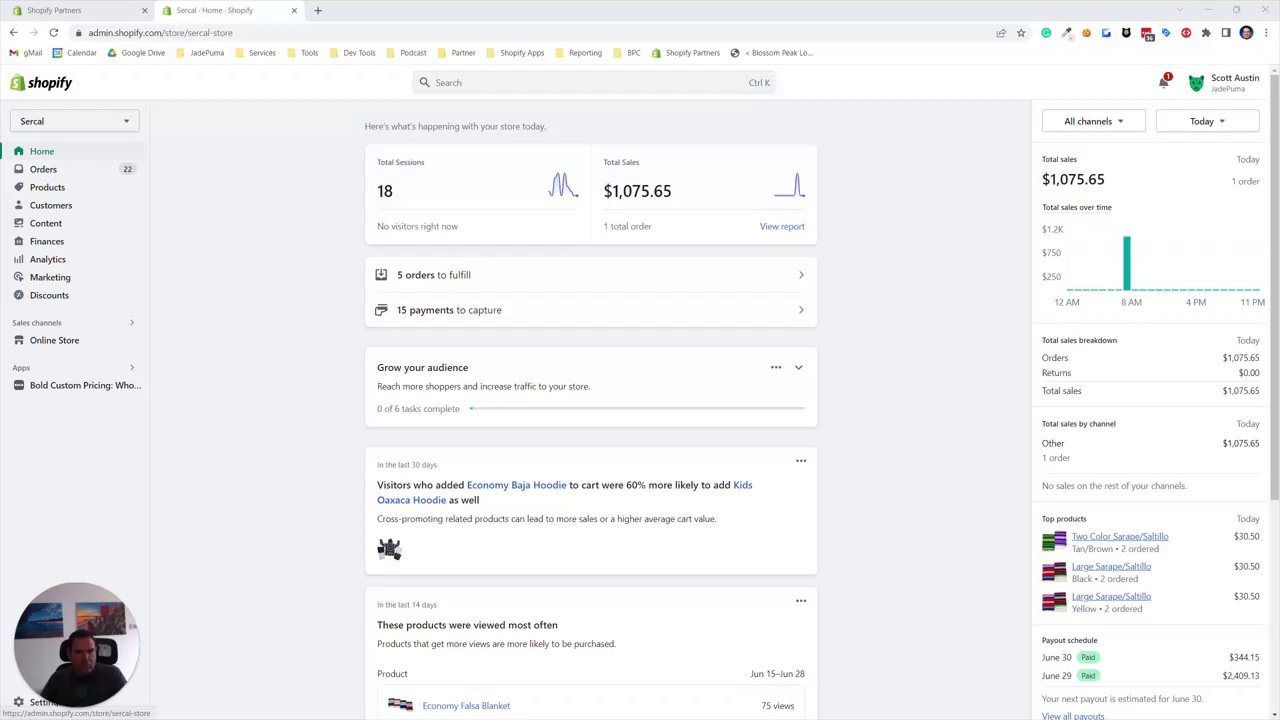Click the payments to capture card icon
1280x720 pixels.
(381, 310)
